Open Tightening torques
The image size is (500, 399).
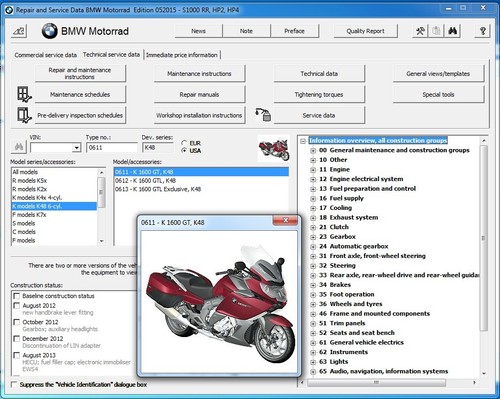click(319, 94)
